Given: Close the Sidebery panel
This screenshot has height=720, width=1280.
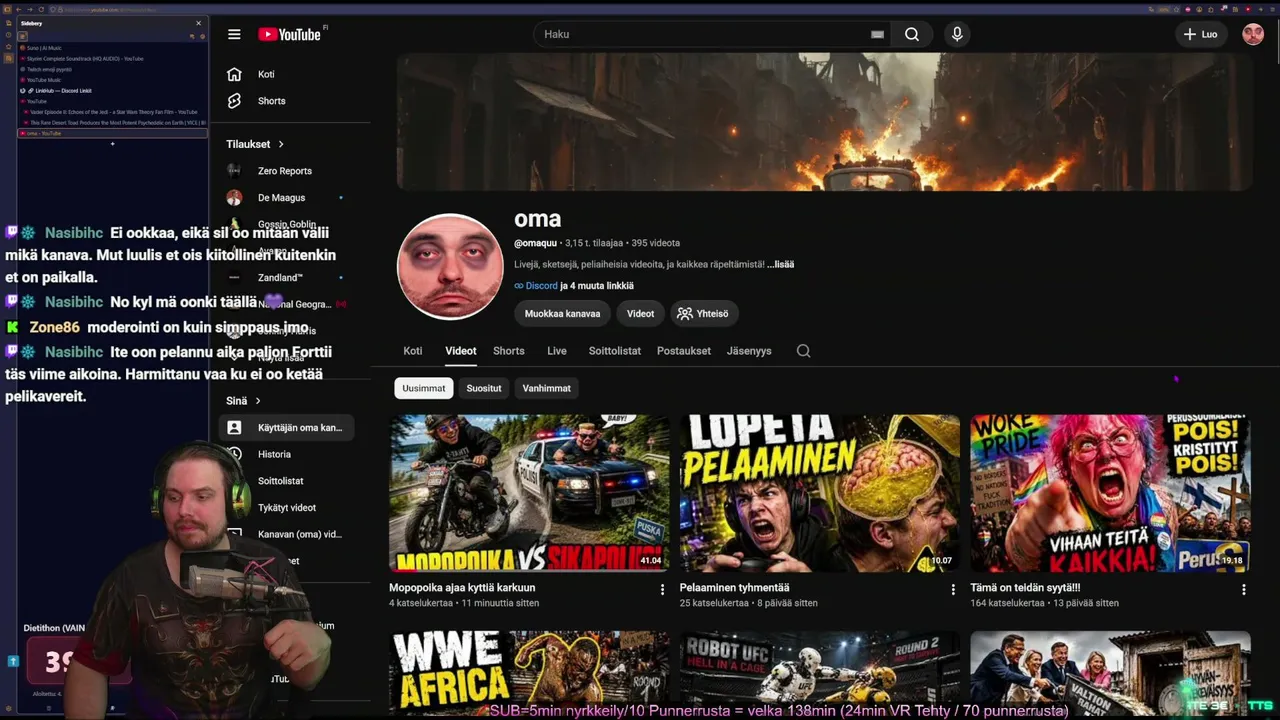Looking at the screenshot, I should 198,23.
